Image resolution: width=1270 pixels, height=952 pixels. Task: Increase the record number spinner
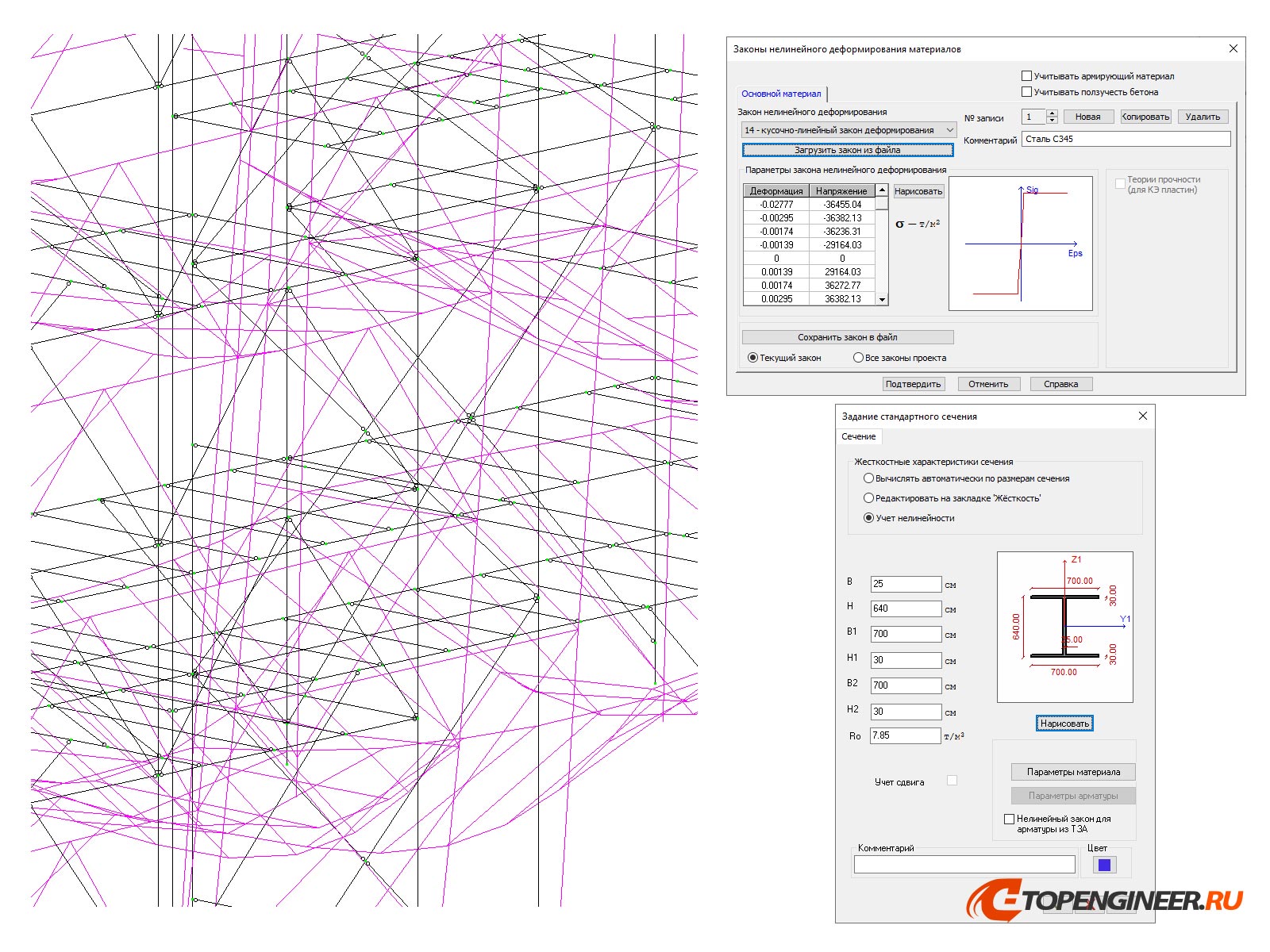coord(1053,113)
